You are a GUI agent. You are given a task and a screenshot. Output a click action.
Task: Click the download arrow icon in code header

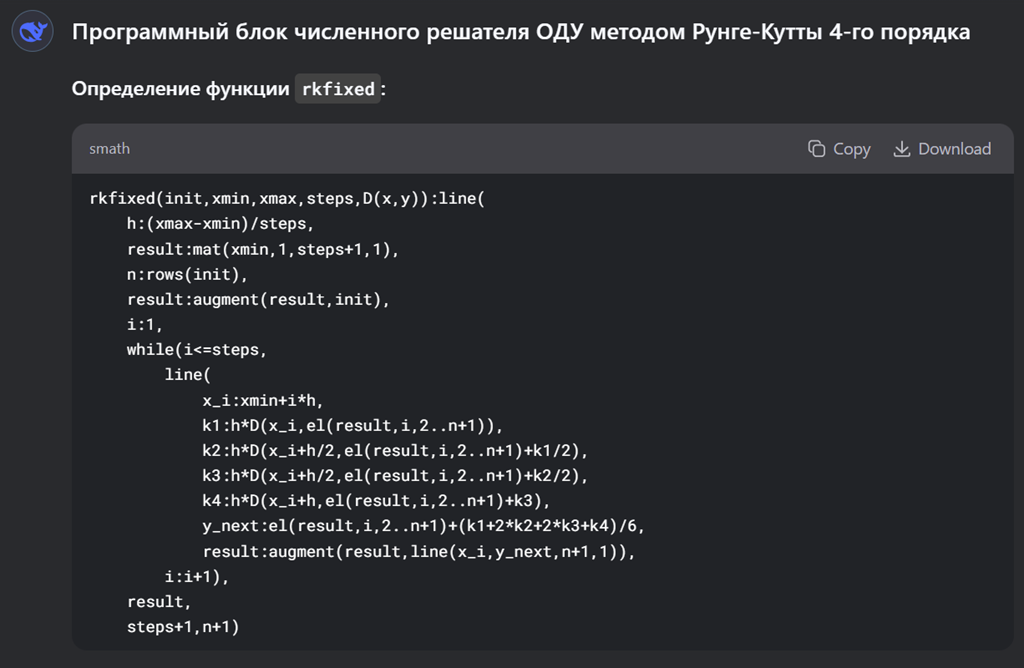[901, 149]
